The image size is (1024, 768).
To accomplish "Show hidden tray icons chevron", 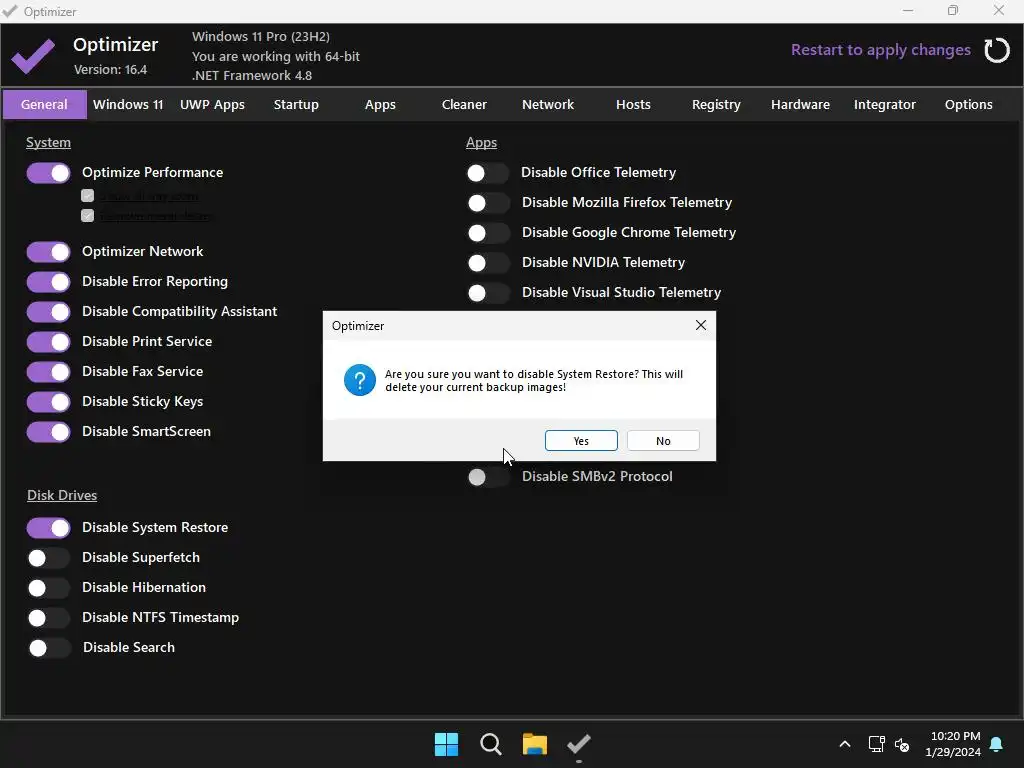I will [x=844, y=744].
